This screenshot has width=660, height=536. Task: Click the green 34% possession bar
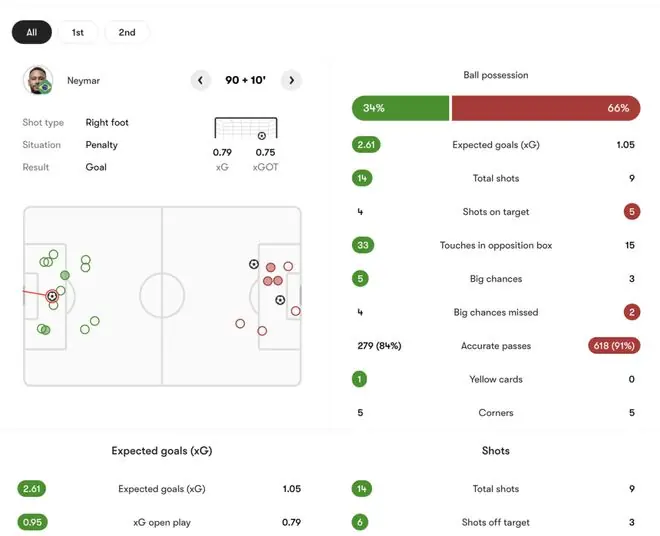[x=400, y=108]
